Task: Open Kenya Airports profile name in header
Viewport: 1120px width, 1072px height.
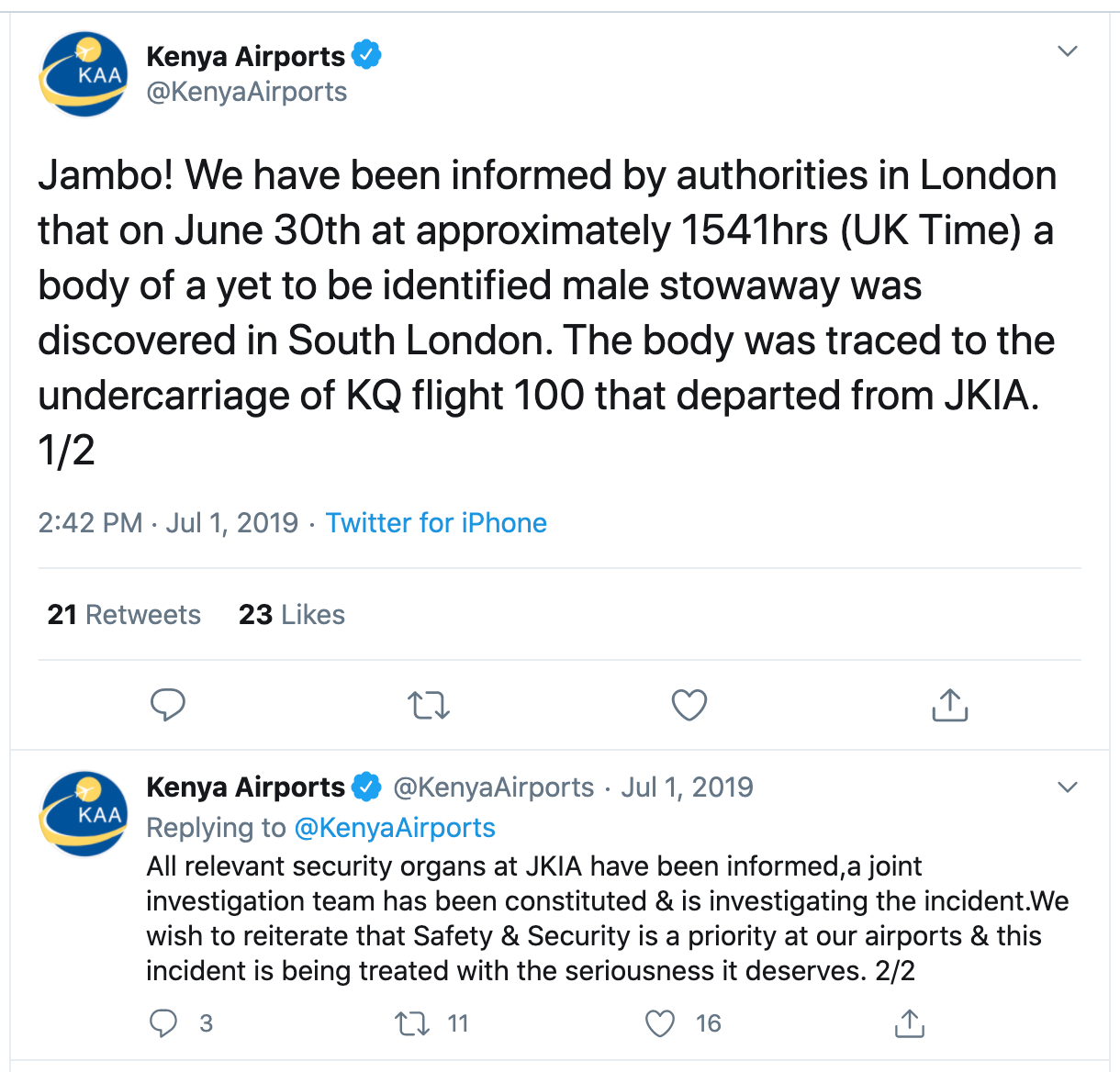Action: click(x=245, y=57)
